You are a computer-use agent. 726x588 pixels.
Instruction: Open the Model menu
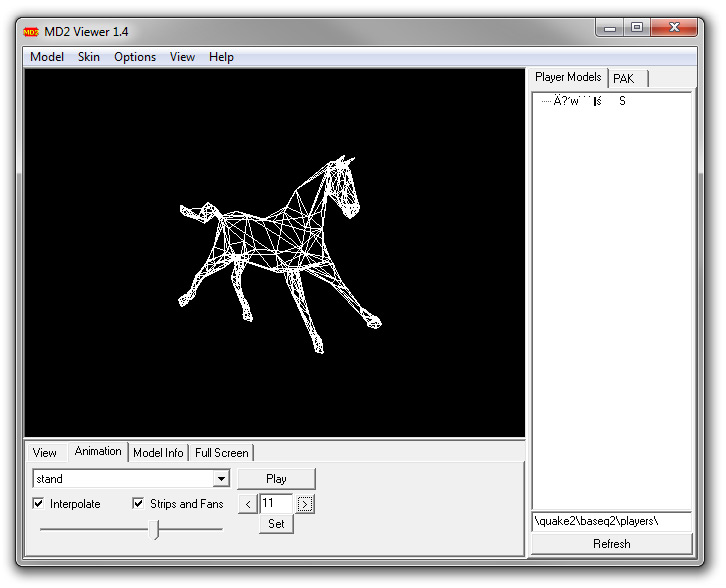[47, 57]
